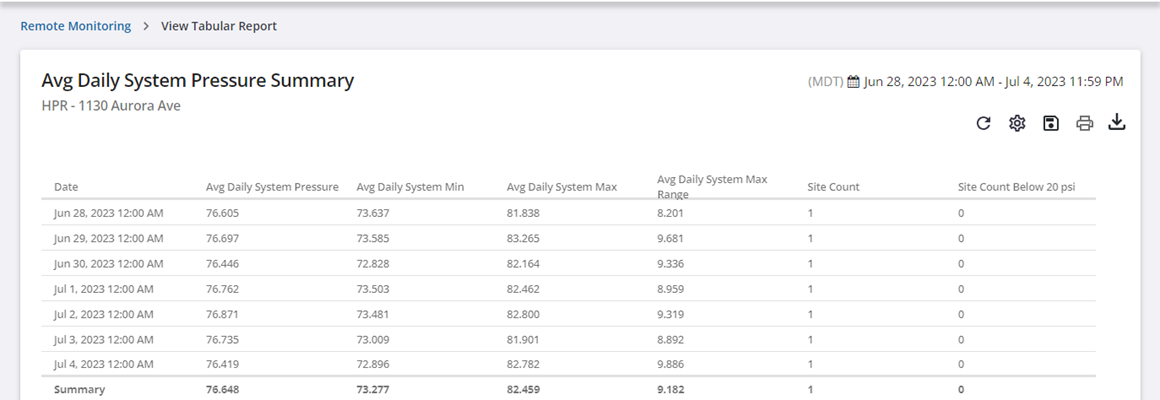
Task: Click the Summary row label
Action: (79, 389)
